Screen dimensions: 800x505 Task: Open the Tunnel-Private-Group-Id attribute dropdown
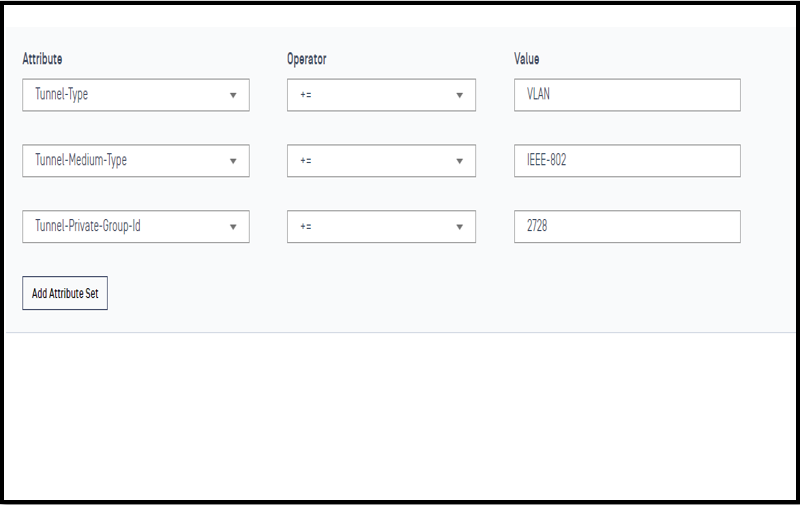pos(136,226)
